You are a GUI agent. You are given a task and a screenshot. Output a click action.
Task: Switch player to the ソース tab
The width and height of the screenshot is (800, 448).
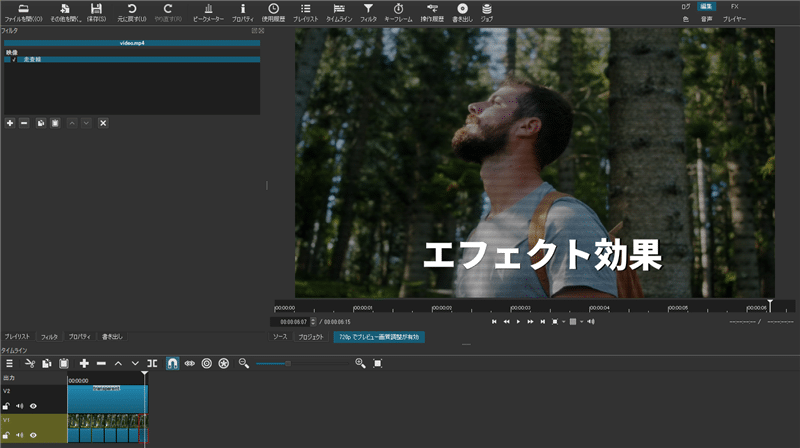[280, 337]
